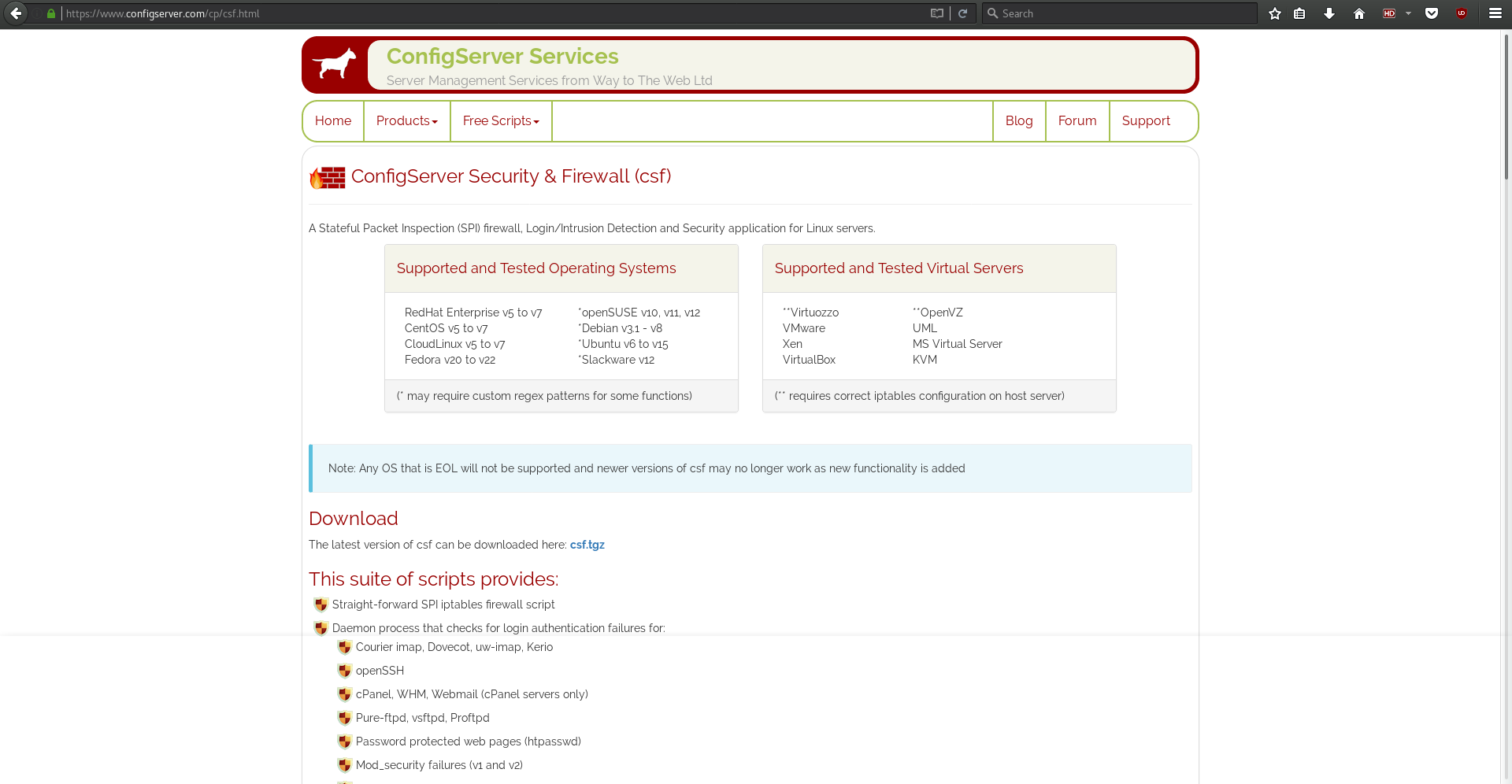Image resolution: width=1512 pixels, height=784 pixels.
Task: Open the Forum navigation item
Action: tap(1077, 120)
